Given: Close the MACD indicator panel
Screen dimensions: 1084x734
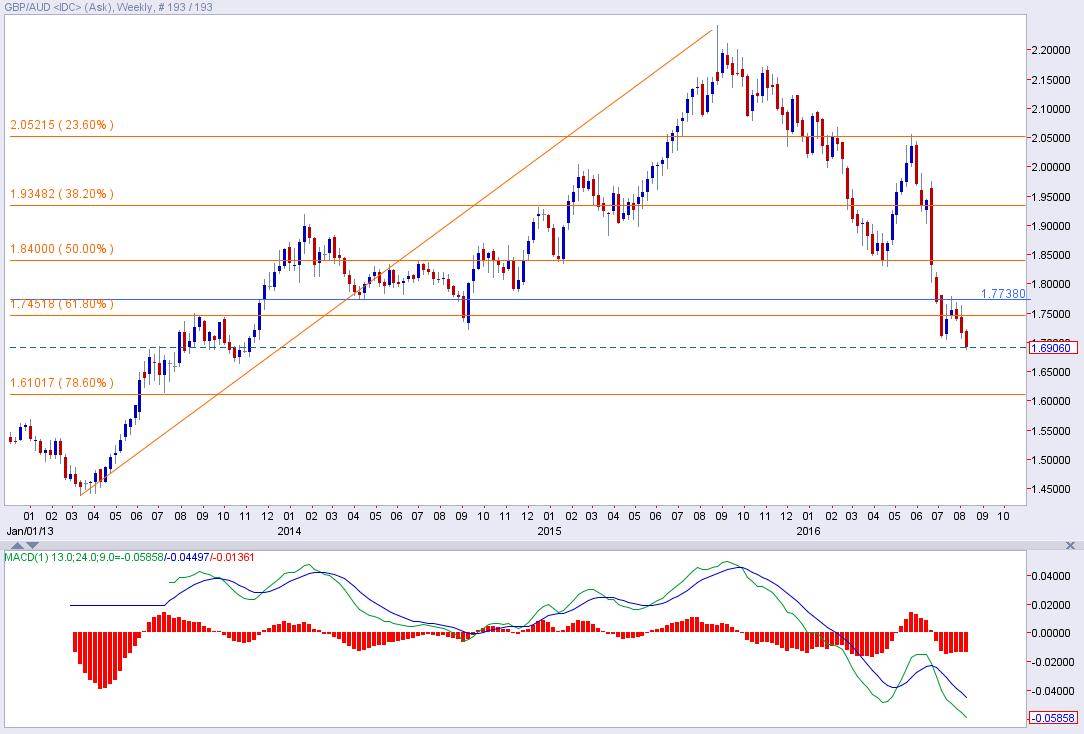Looking at the screenshot, I should [x=1070, y=545].
